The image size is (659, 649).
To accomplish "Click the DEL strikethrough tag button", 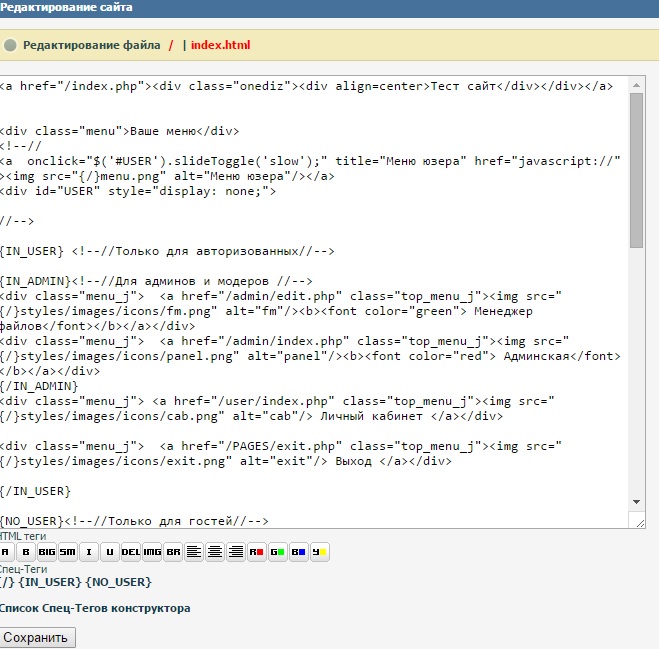I will click(131, 552).
